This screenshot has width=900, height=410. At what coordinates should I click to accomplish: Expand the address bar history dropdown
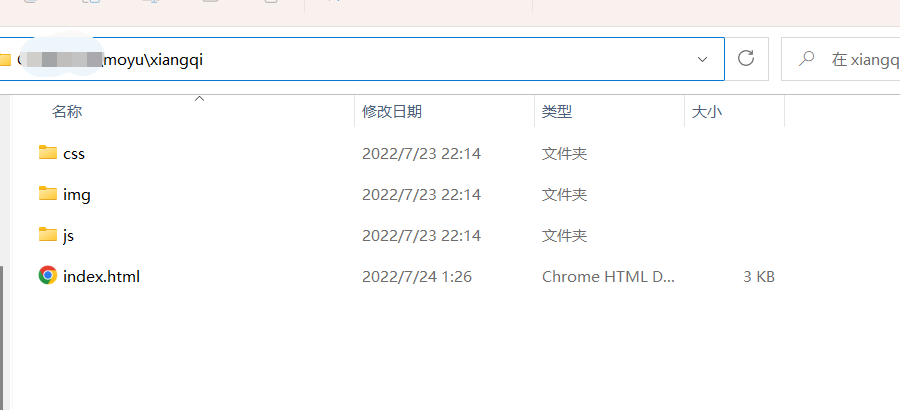[x=702, y=59]
